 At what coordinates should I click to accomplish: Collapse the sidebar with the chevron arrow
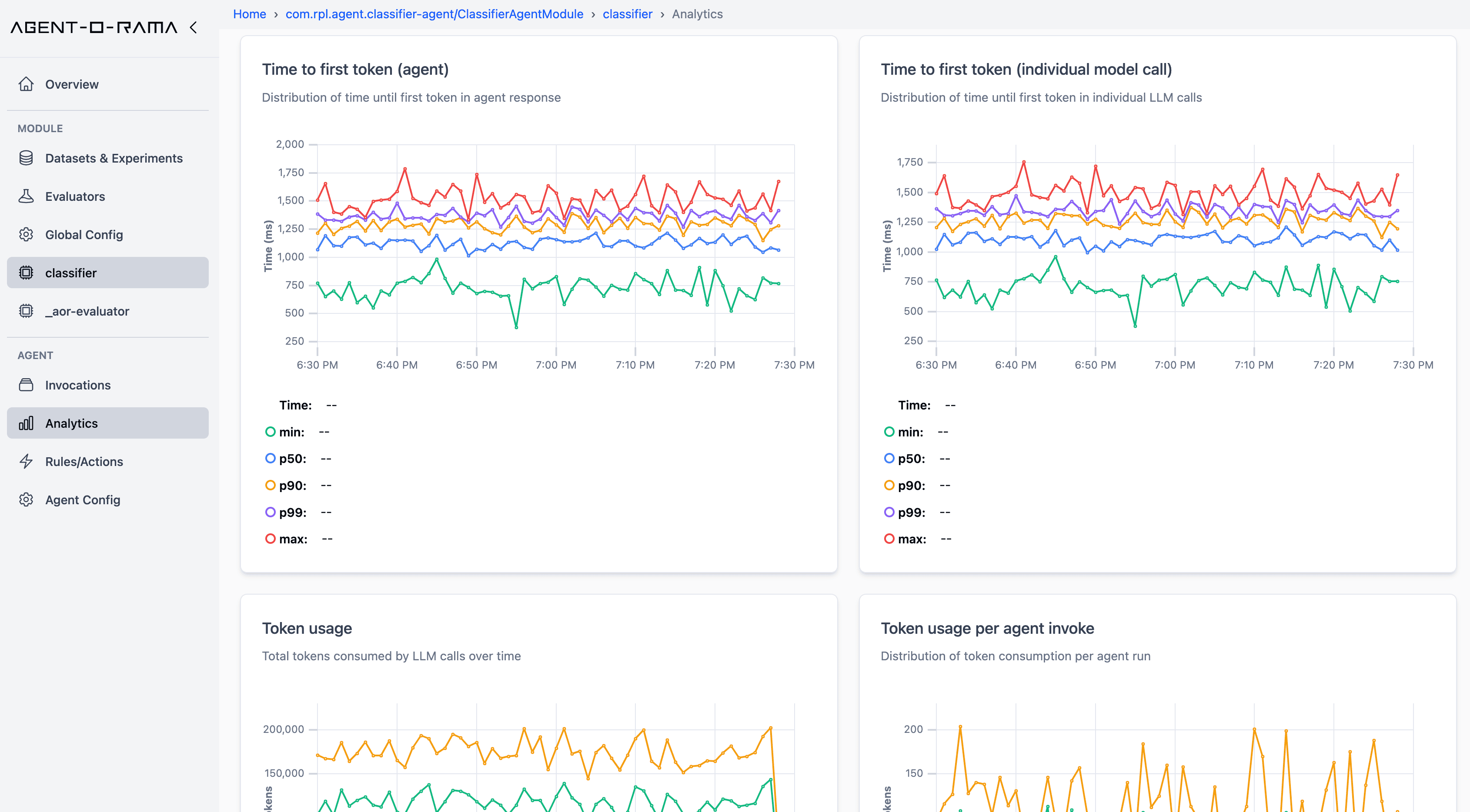194,27
